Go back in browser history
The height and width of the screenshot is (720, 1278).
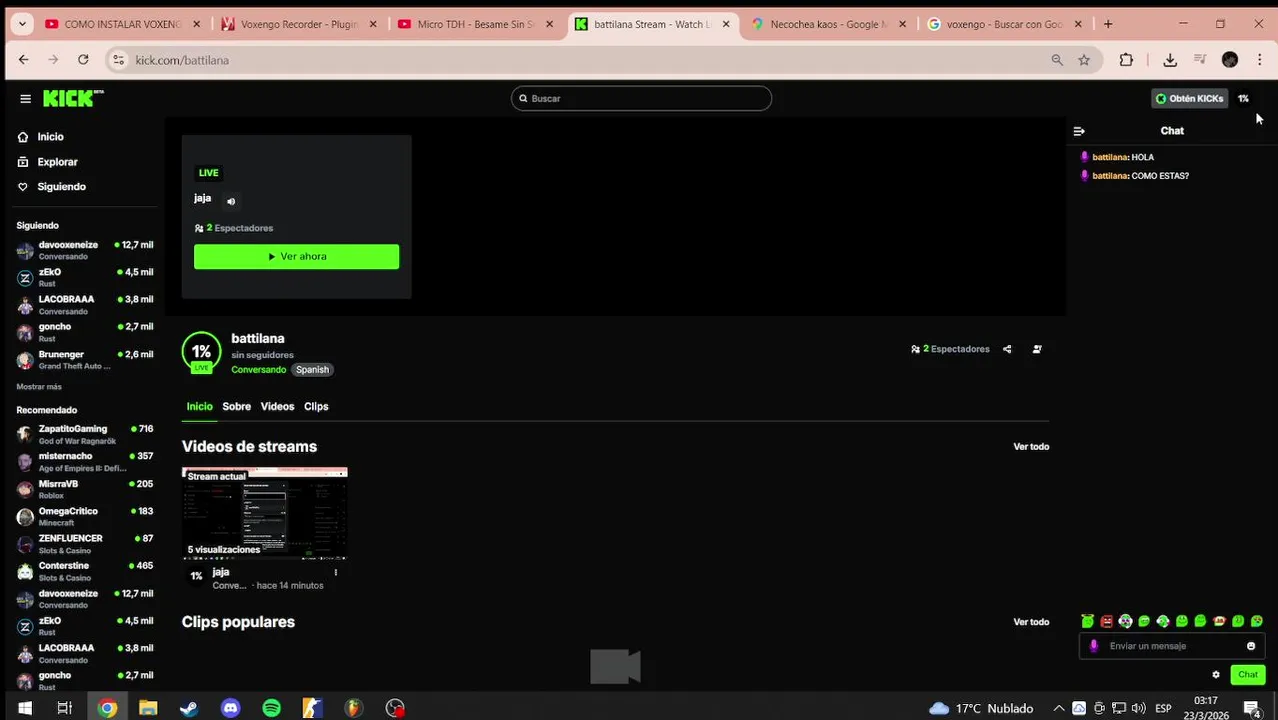tap(24, 60)
